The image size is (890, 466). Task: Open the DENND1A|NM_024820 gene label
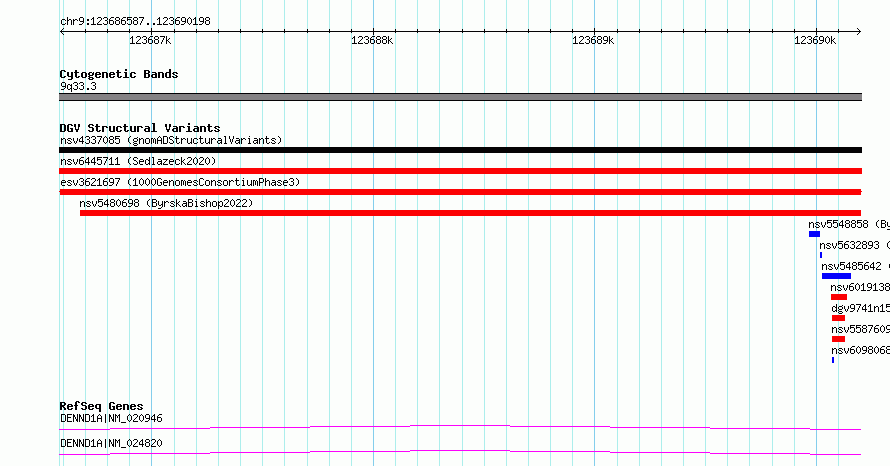click(111, 443)
